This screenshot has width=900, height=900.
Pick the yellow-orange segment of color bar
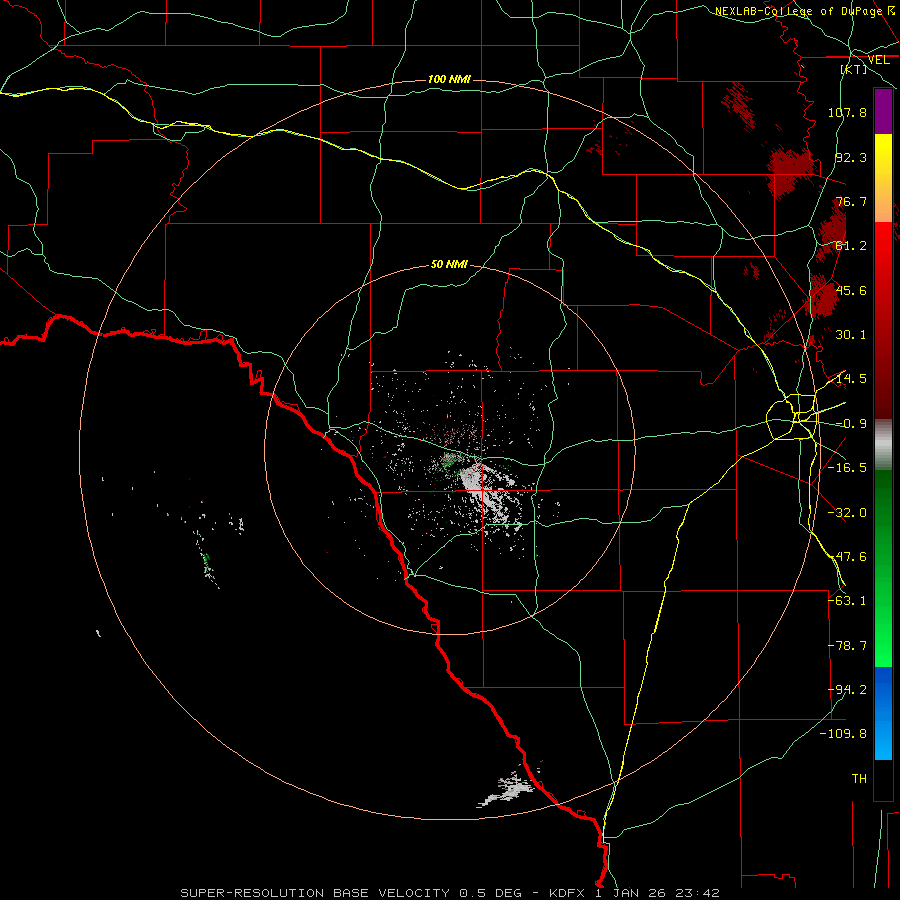click(x=883, y=178)
